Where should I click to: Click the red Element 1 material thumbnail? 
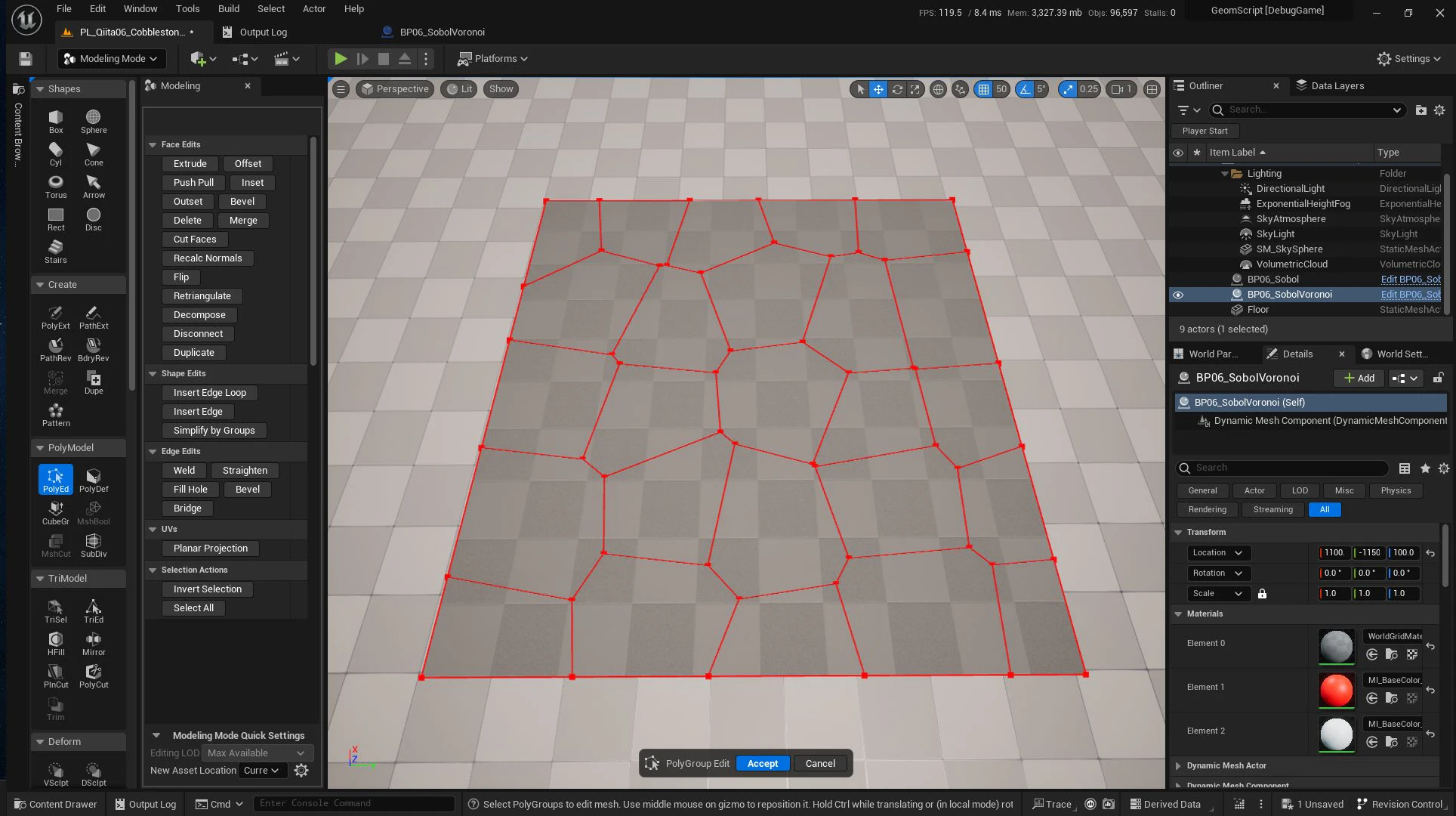[1336, 691]
